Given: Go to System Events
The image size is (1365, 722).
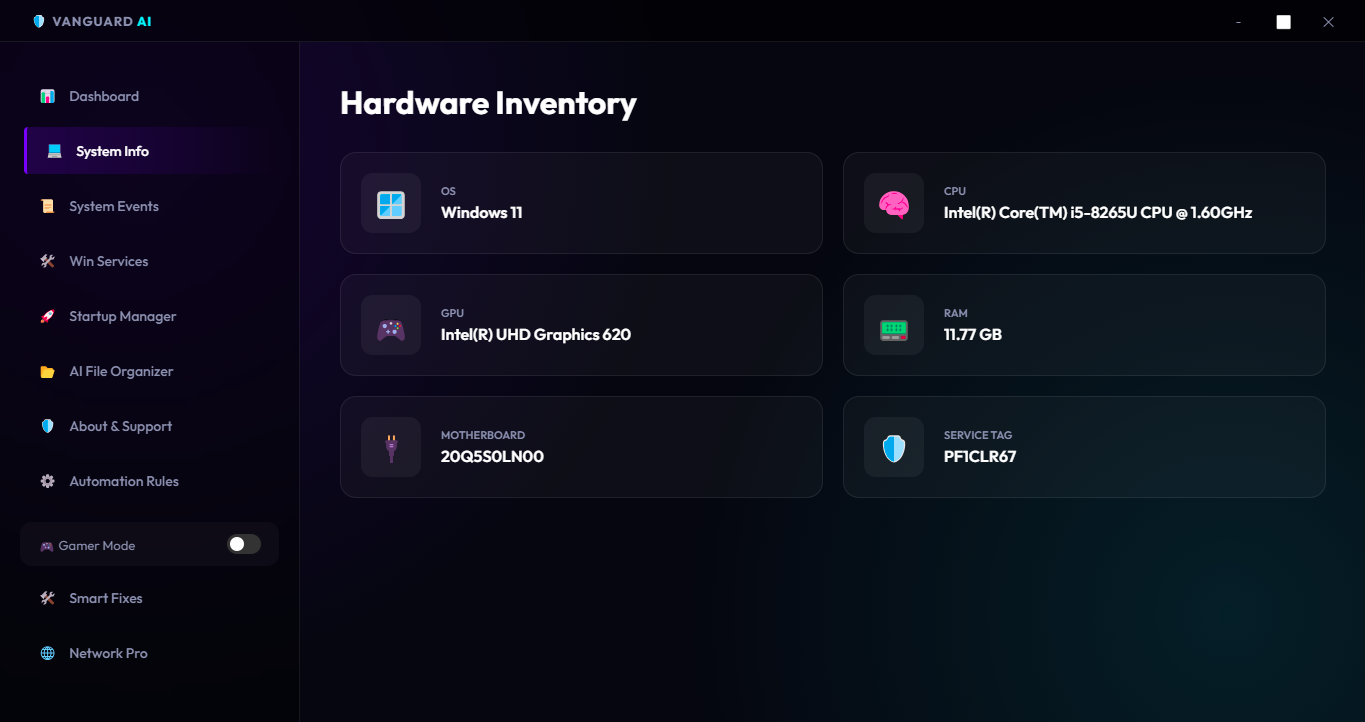Looking at the screenshot, I should [150, 206].
